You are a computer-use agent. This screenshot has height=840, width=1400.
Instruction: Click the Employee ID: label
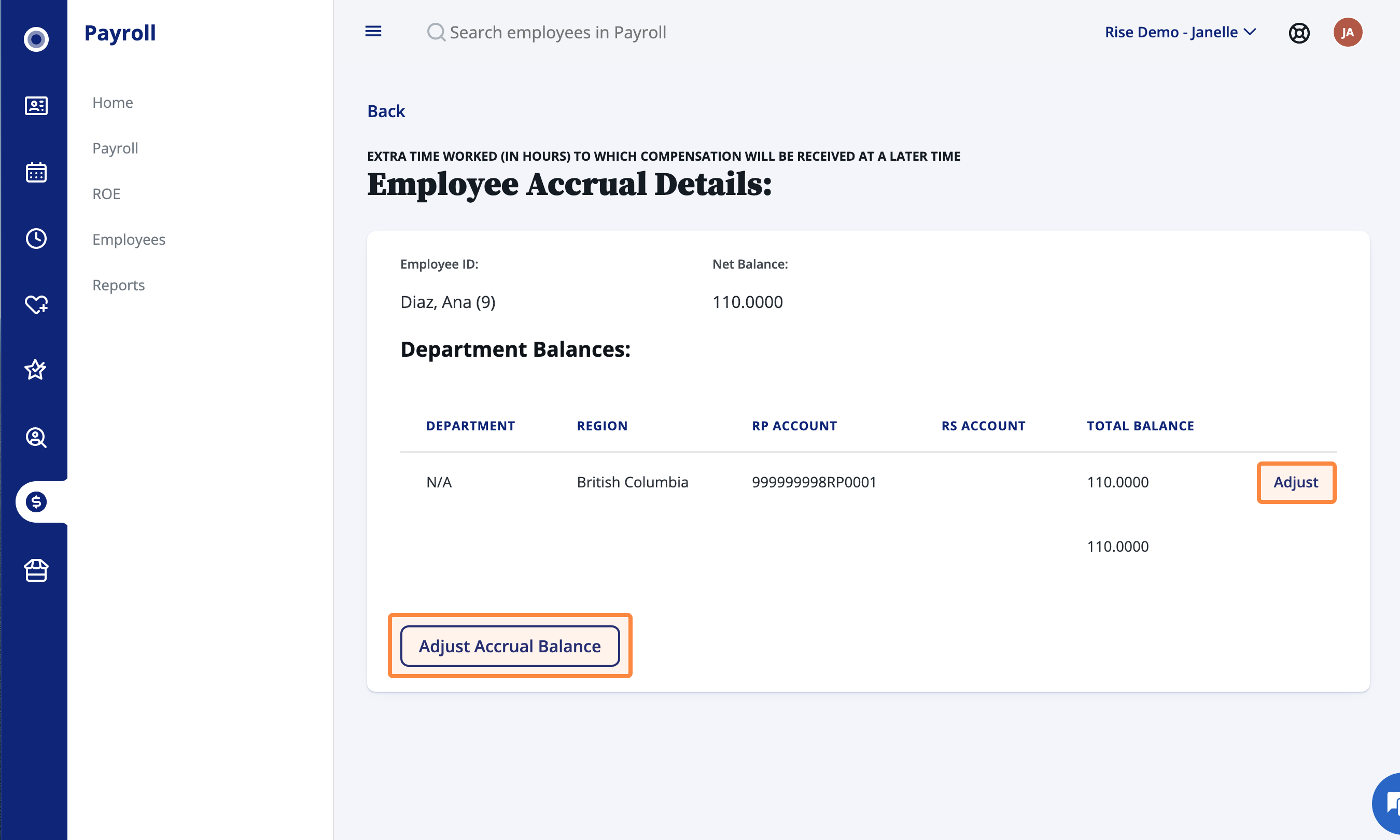coord(439,264)
